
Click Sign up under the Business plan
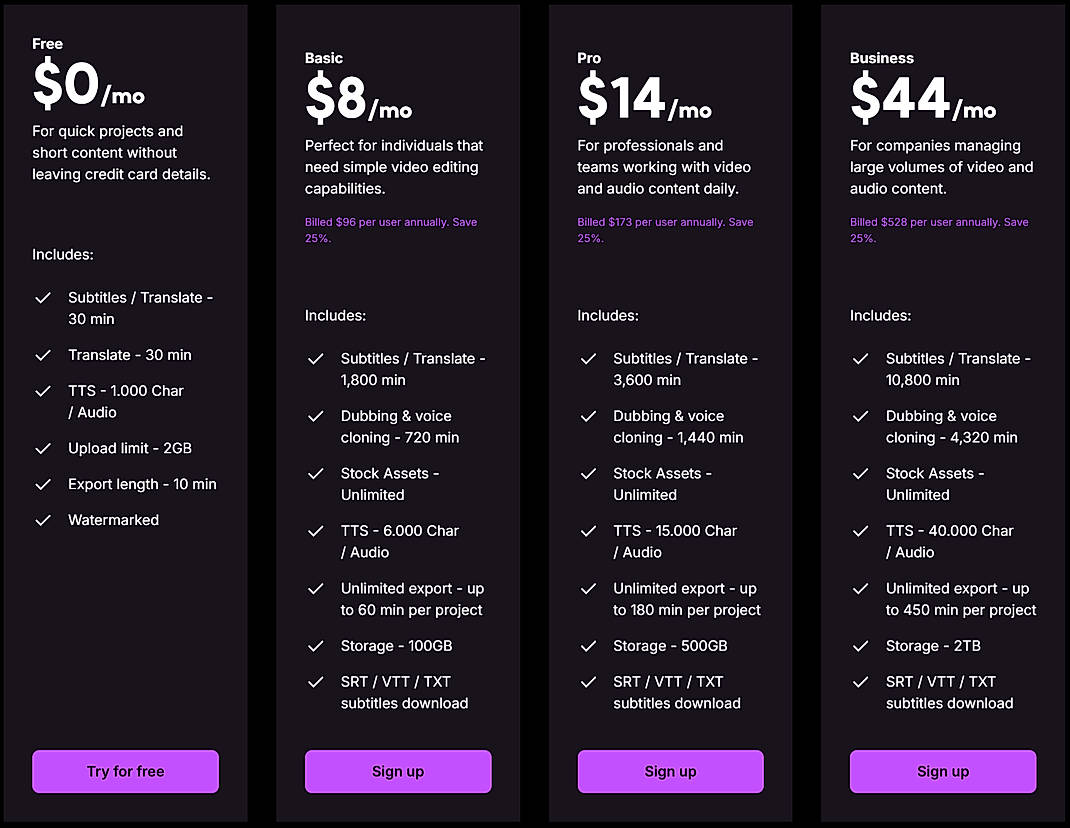942,771
